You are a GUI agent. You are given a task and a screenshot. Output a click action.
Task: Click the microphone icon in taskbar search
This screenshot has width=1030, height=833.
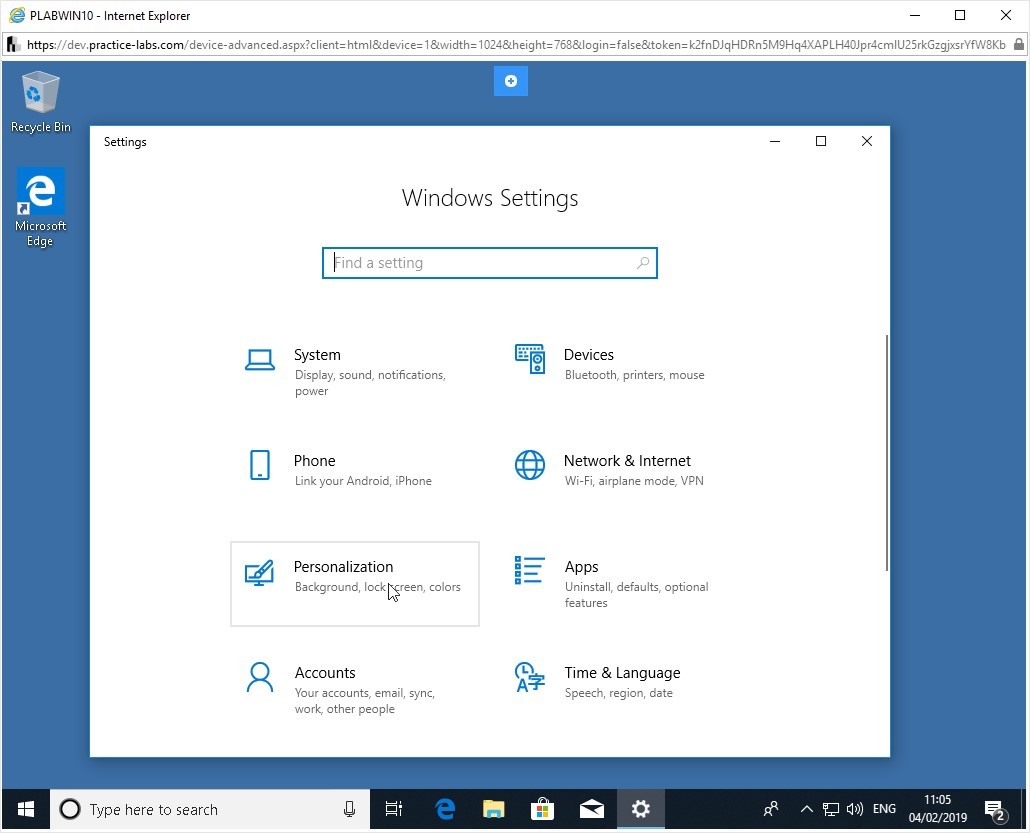tap(349, 809)
